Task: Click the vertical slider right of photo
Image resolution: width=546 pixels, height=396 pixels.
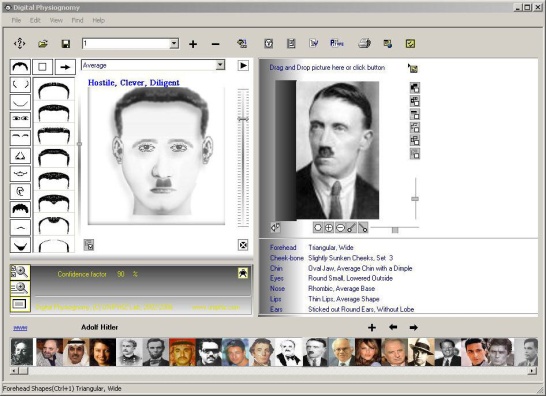Action: pyautogui.click(x=415, y=199)
